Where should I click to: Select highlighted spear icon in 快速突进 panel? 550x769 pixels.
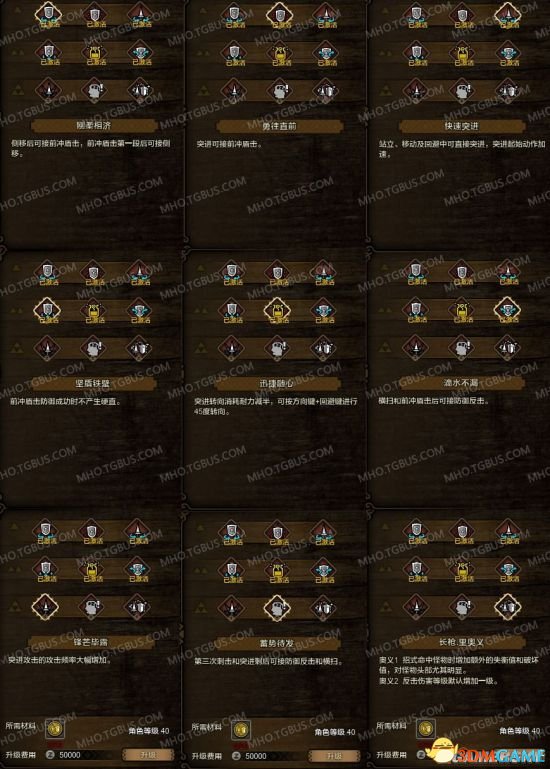pyautogui.click(x=508, y=14)
